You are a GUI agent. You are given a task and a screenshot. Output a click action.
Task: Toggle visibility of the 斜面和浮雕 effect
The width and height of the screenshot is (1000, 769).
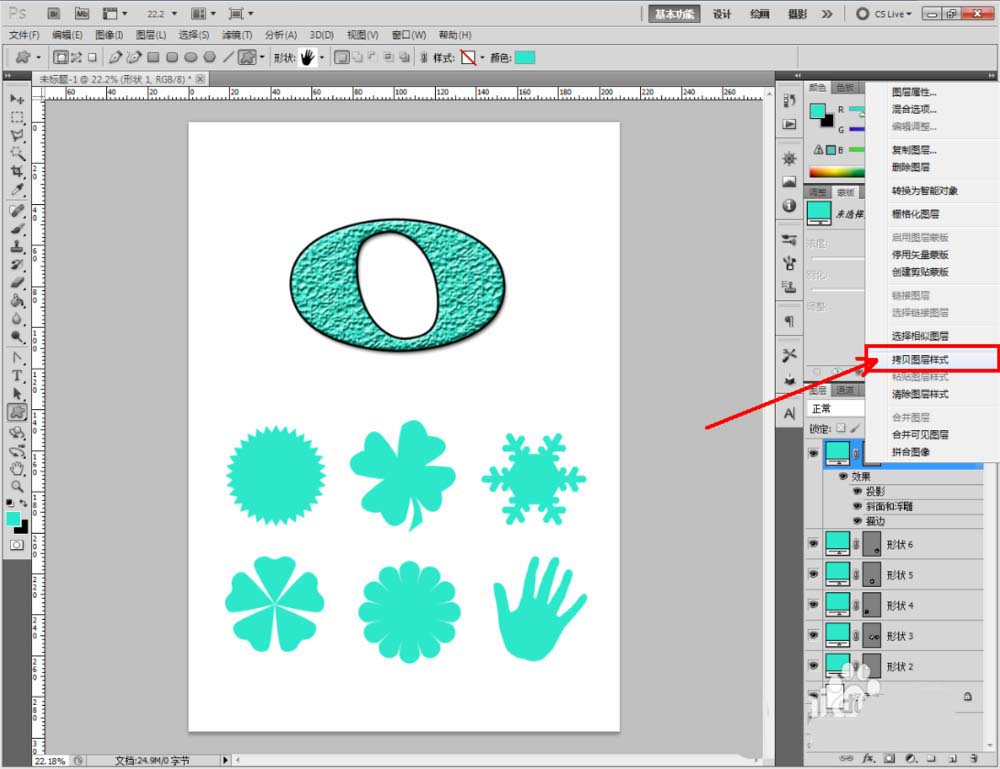[x=858, y=506]
